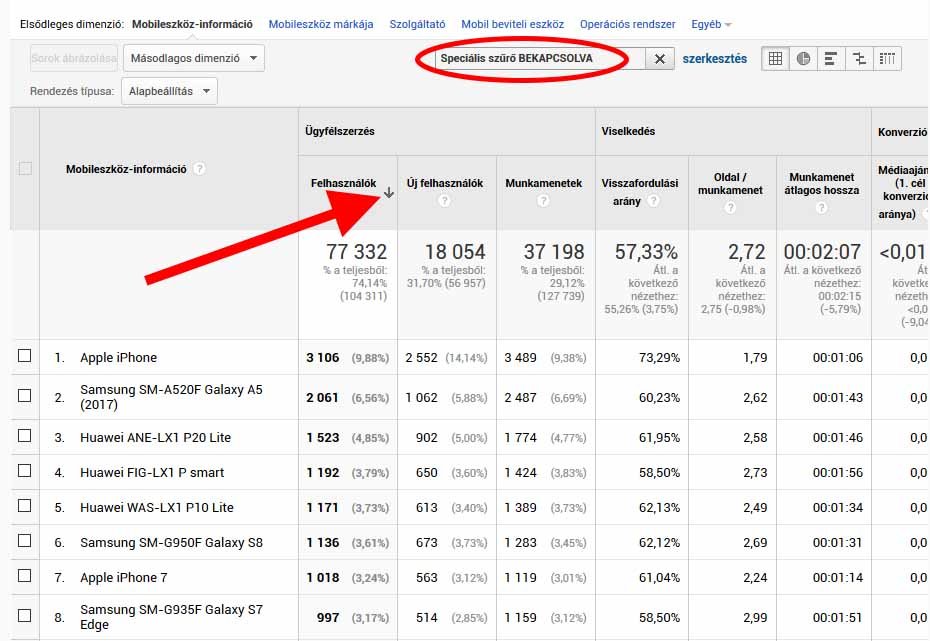Select the Data table view icon

pyautogui.click(x=775, y=58)
